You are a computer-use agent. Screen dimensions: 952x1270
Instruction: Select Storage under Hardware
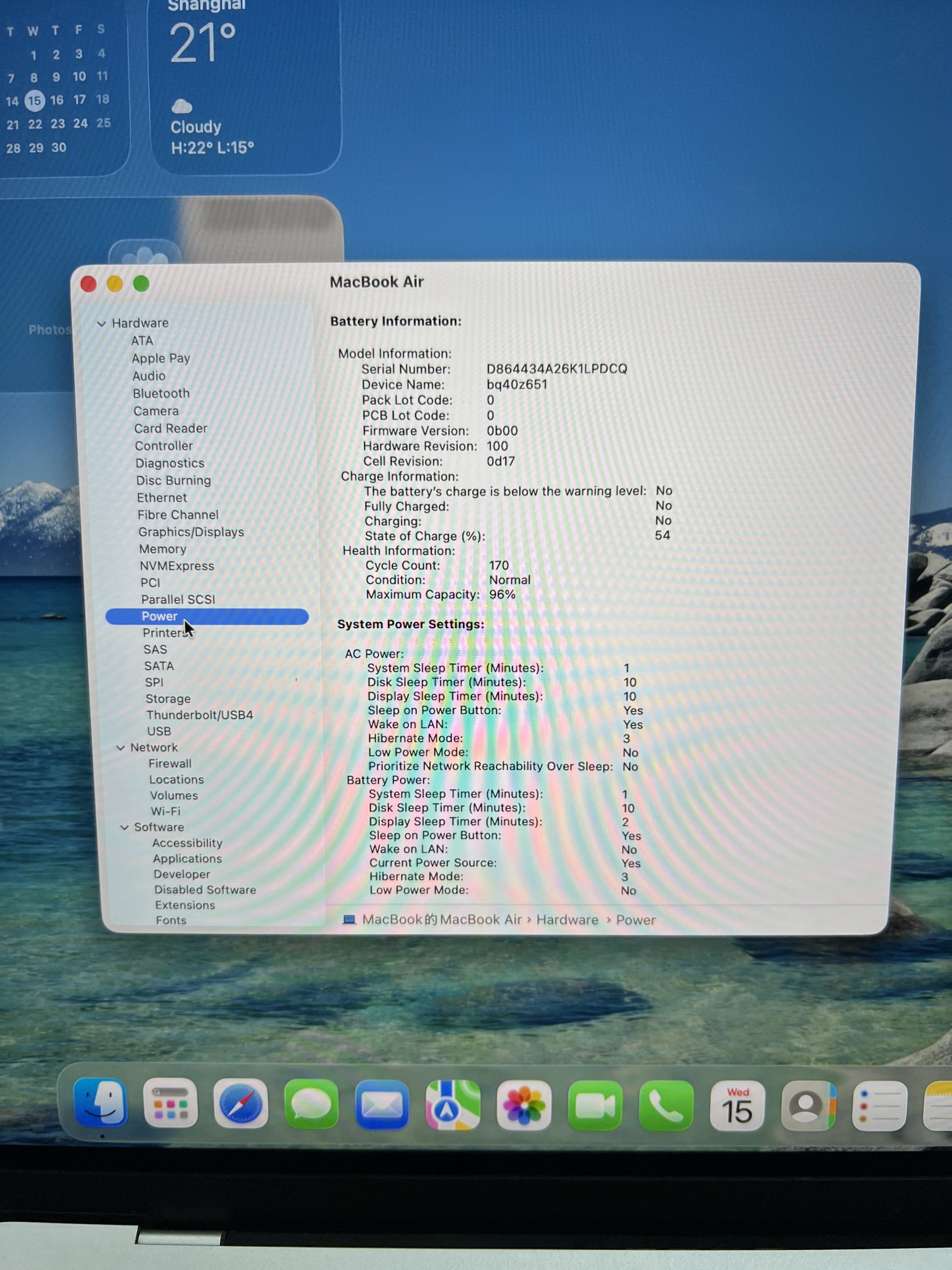tap(168, 698)
